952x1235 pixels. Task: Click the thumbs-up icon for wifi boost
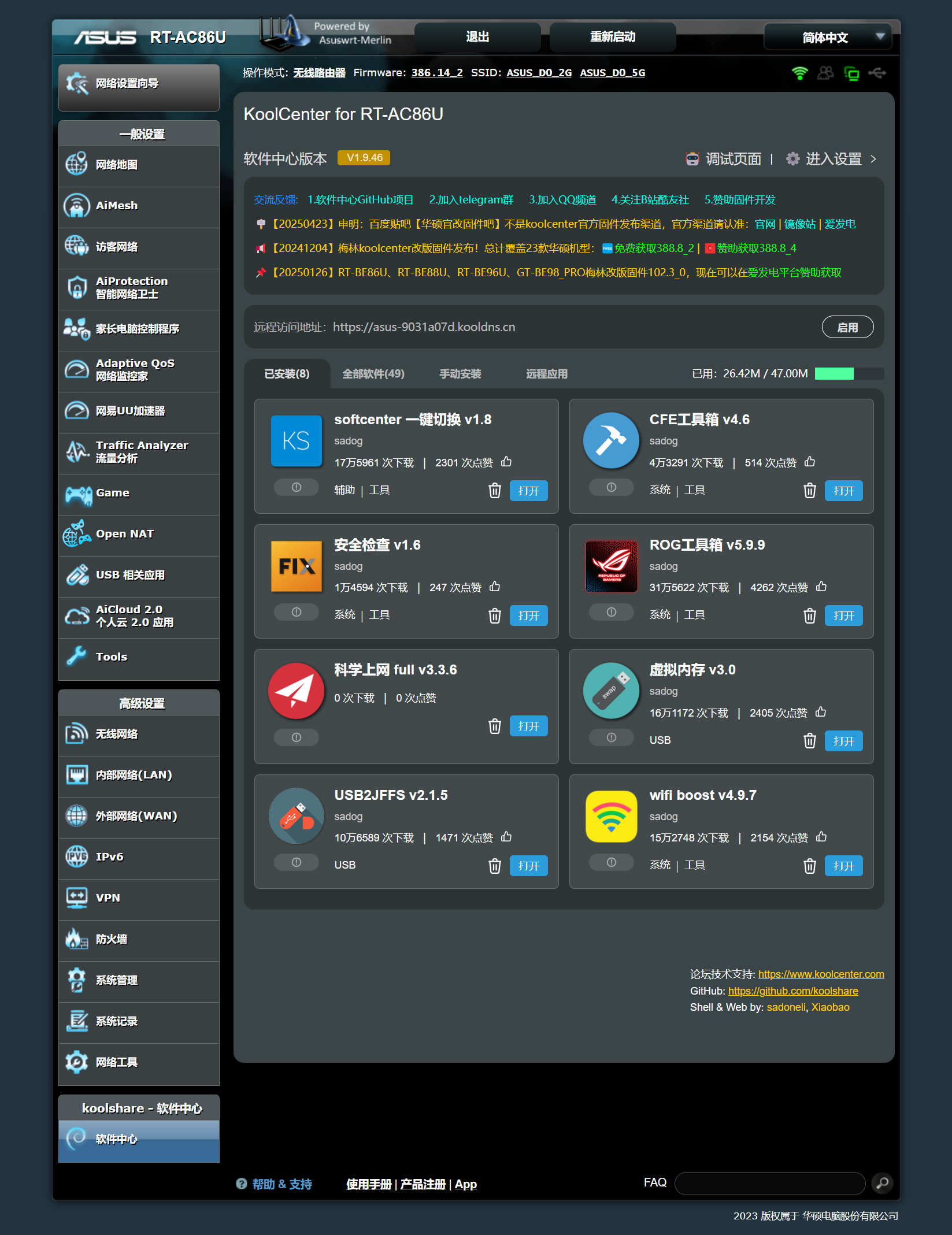pyautogui.click(x=821, y=837)
